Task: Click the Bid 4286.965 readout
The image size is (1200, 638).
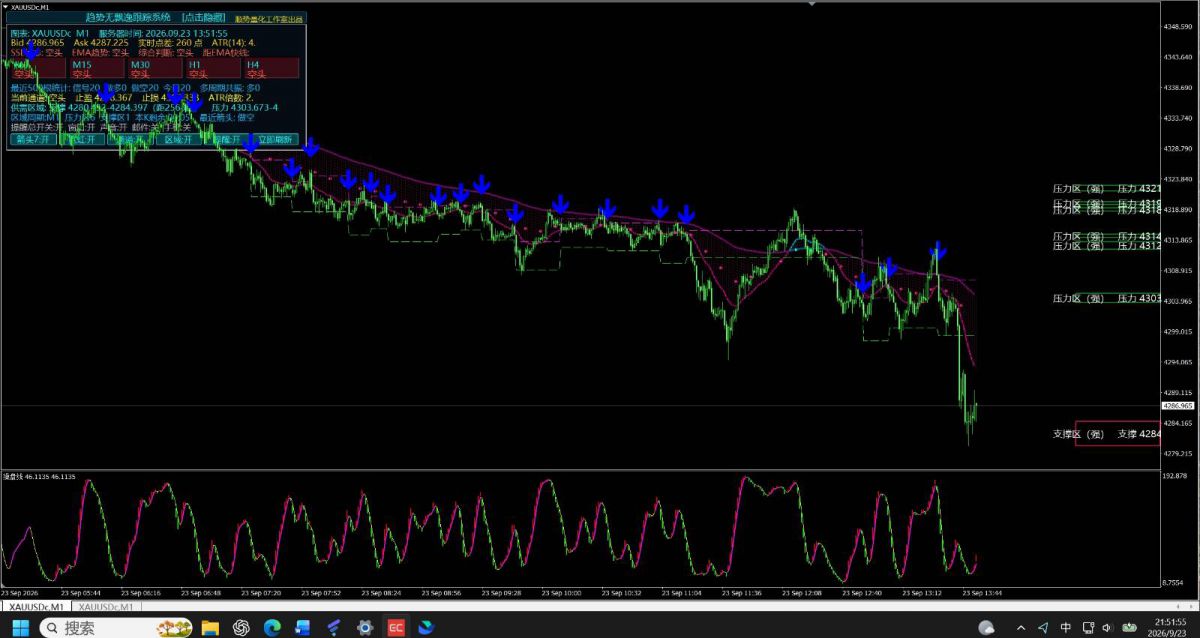Action: 38,43
